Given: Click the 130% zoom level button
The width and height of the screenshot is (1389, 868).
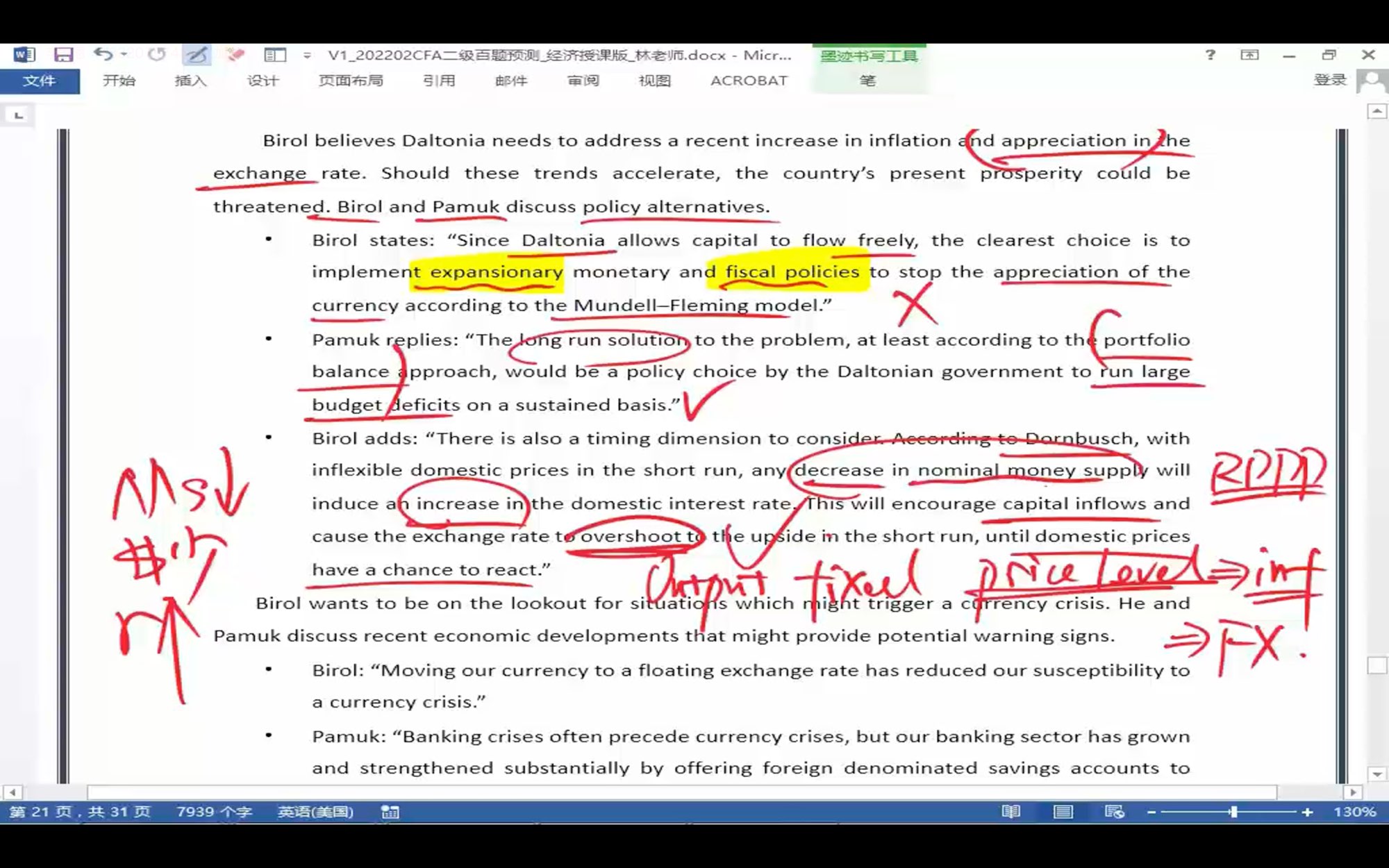Looking at the screenshot, I should pyautogui.click(x=1354, y=812).
